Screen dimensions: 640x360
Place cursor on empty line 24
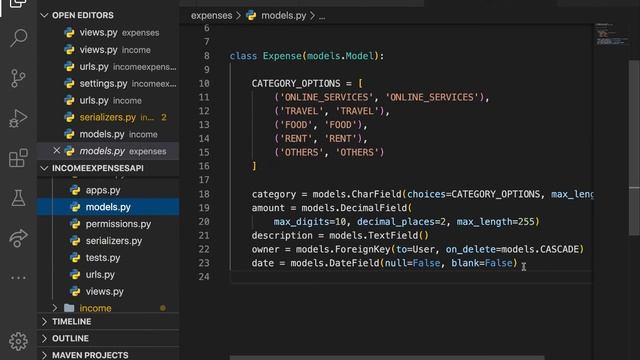pos(410,277)
